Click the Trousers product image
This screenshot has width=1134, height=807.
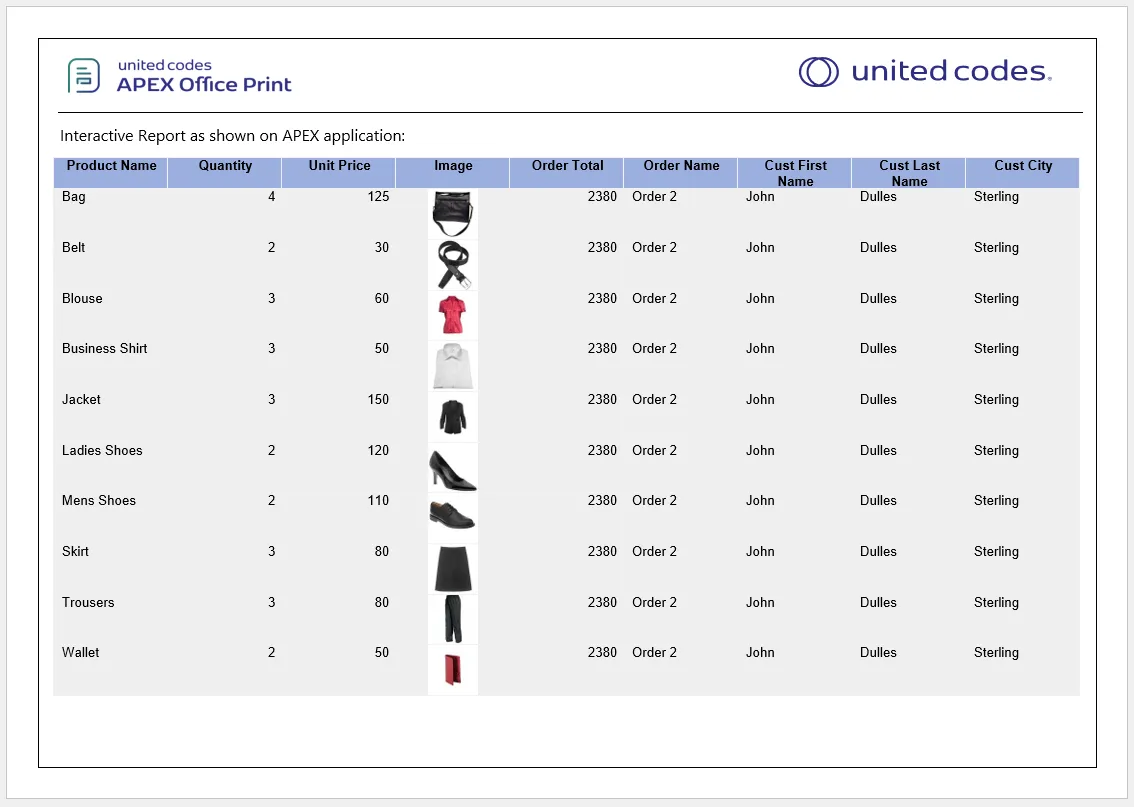pos(453,619)
